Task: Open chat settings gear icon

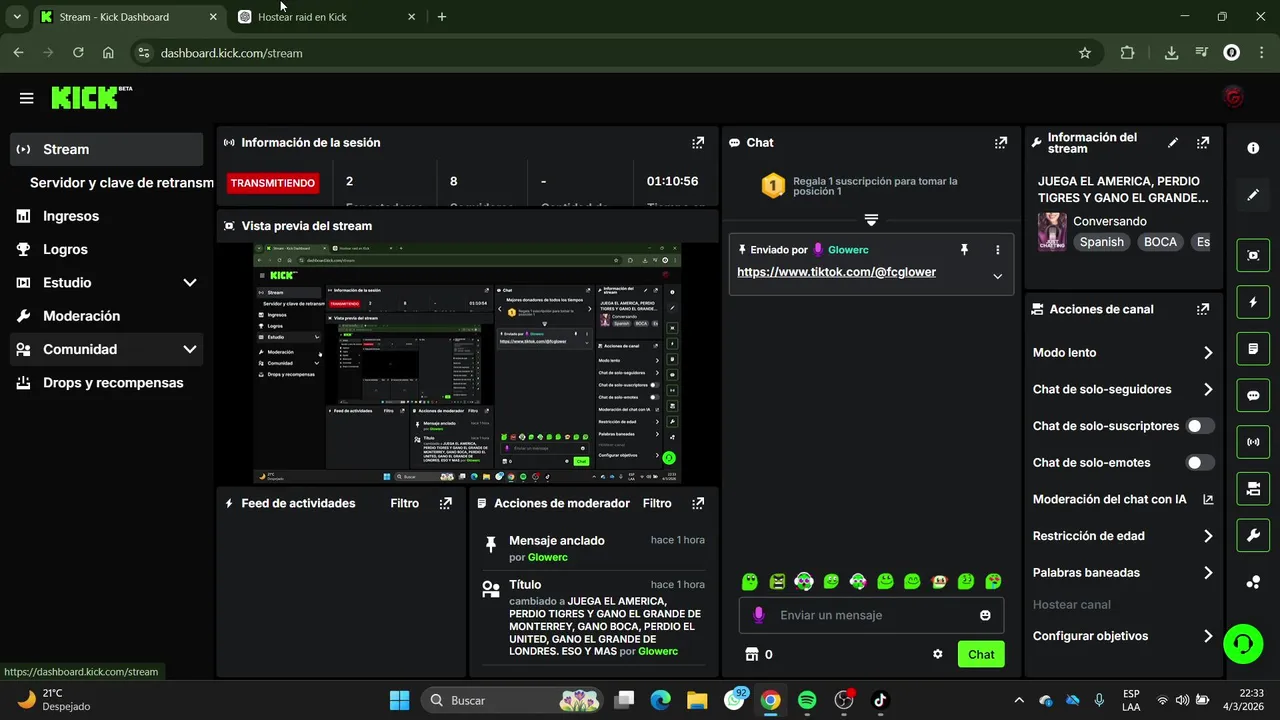Action: 938,654
